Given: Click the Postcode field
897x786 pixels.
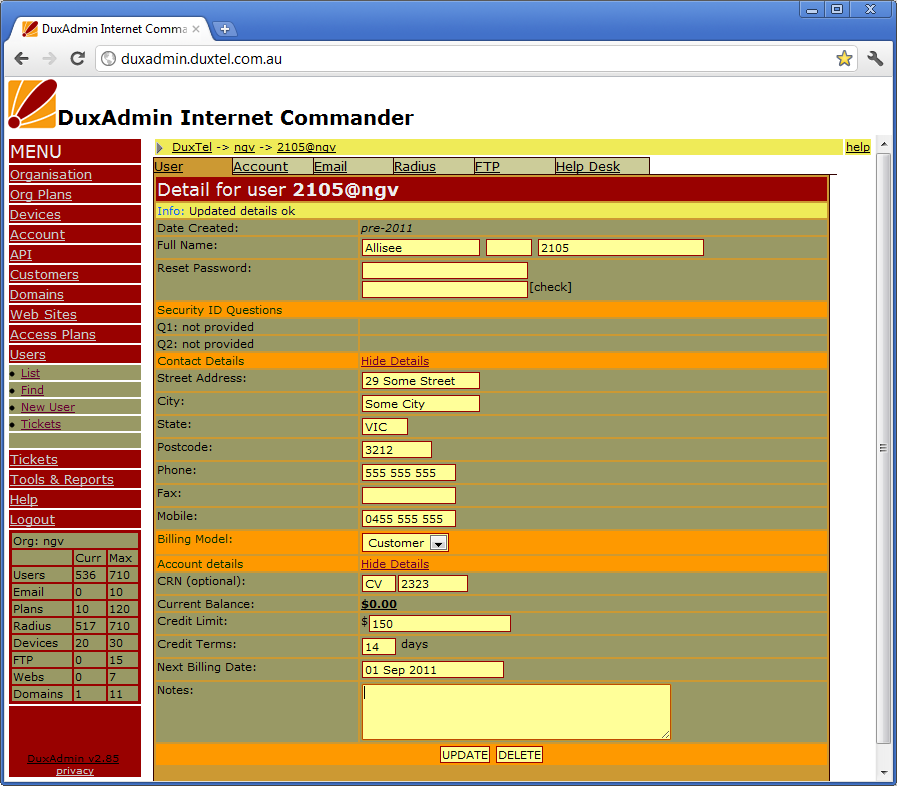Looking at the screenshot, I should click(397, 450).
